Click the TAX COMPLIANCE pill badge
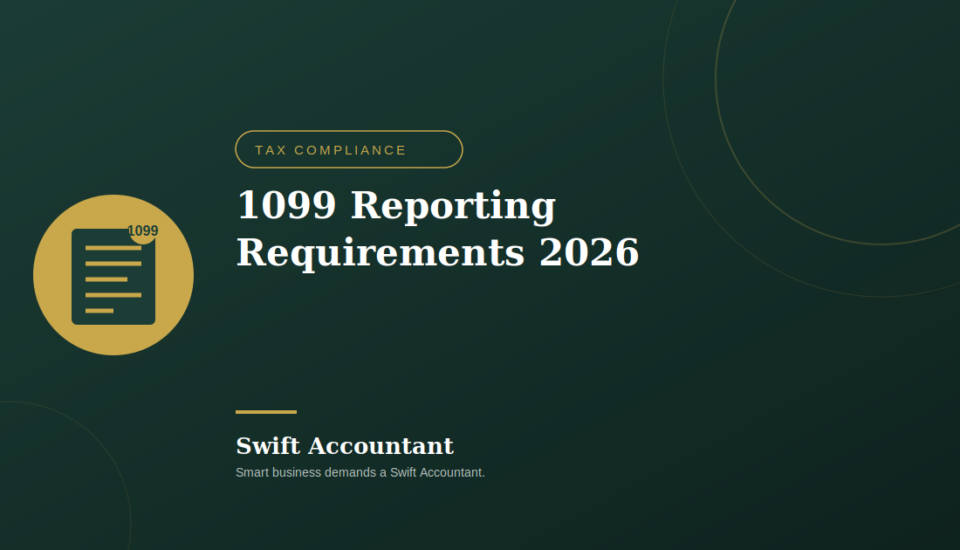960x550 pixels. coord(349,149)
